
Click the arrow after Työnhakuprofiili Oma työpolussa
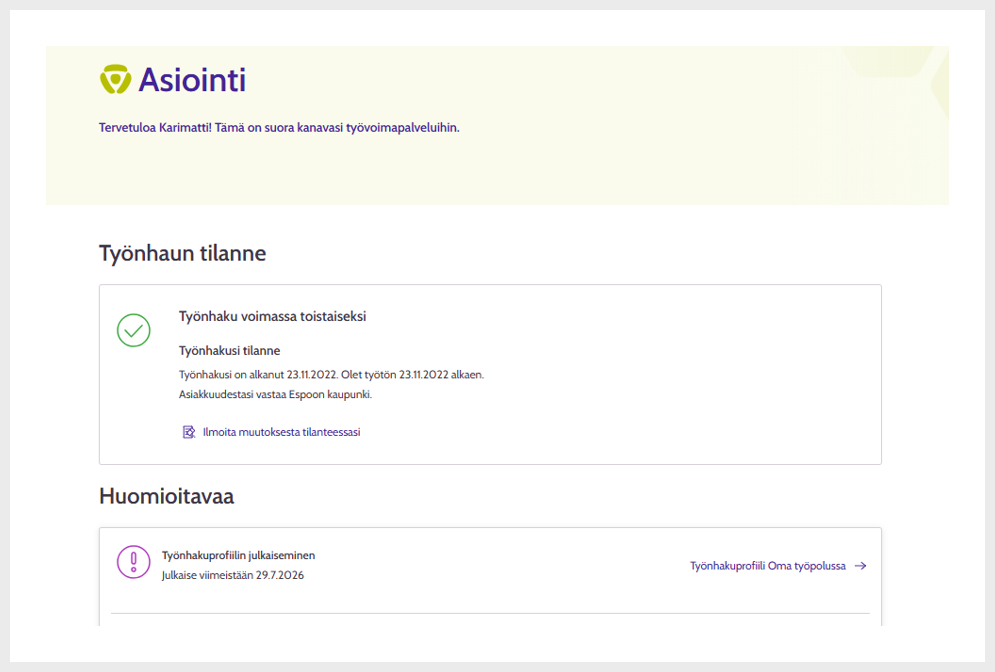tap(860, 566)
